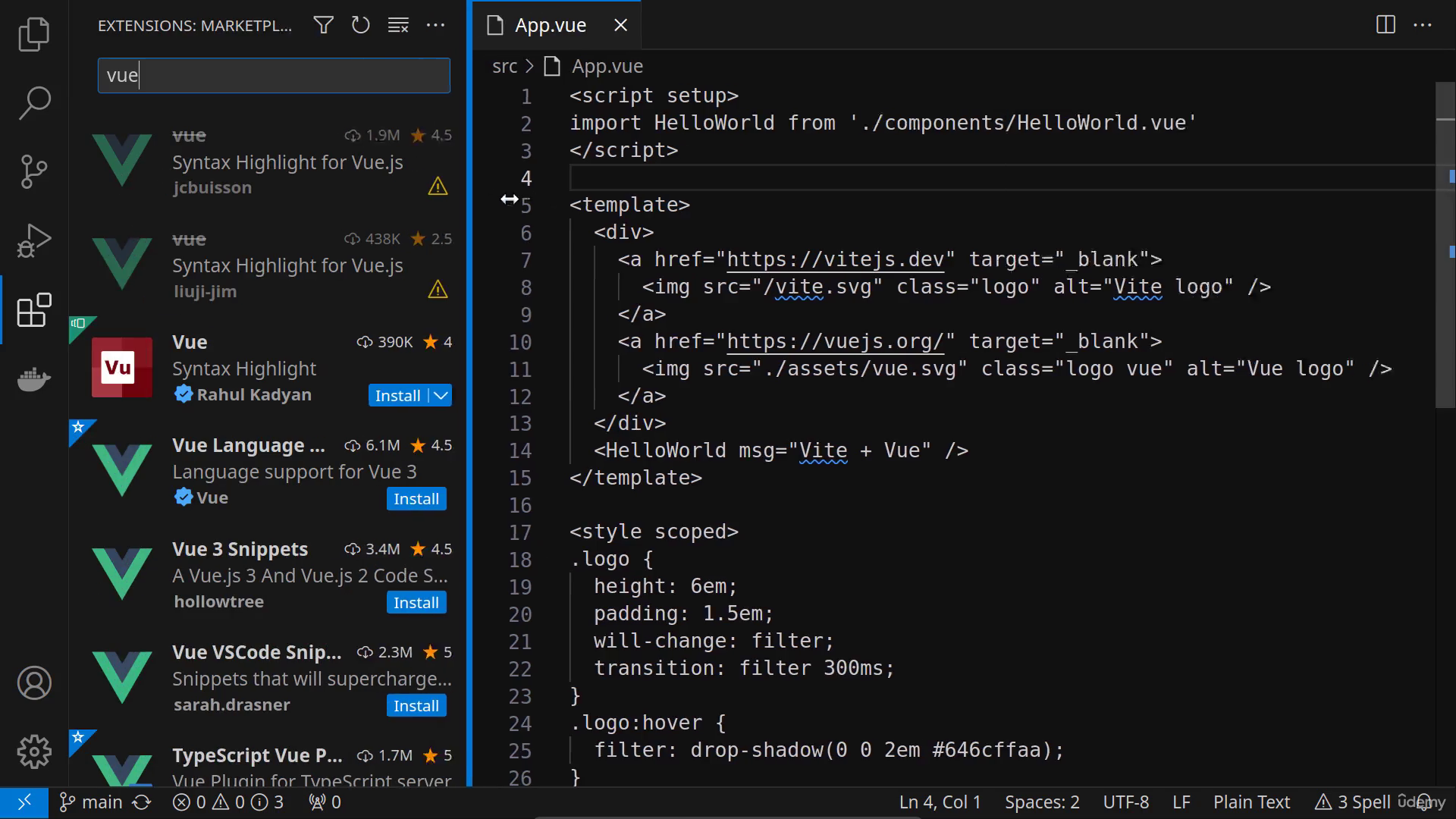Open editor more actions menu

(1423, 25)
